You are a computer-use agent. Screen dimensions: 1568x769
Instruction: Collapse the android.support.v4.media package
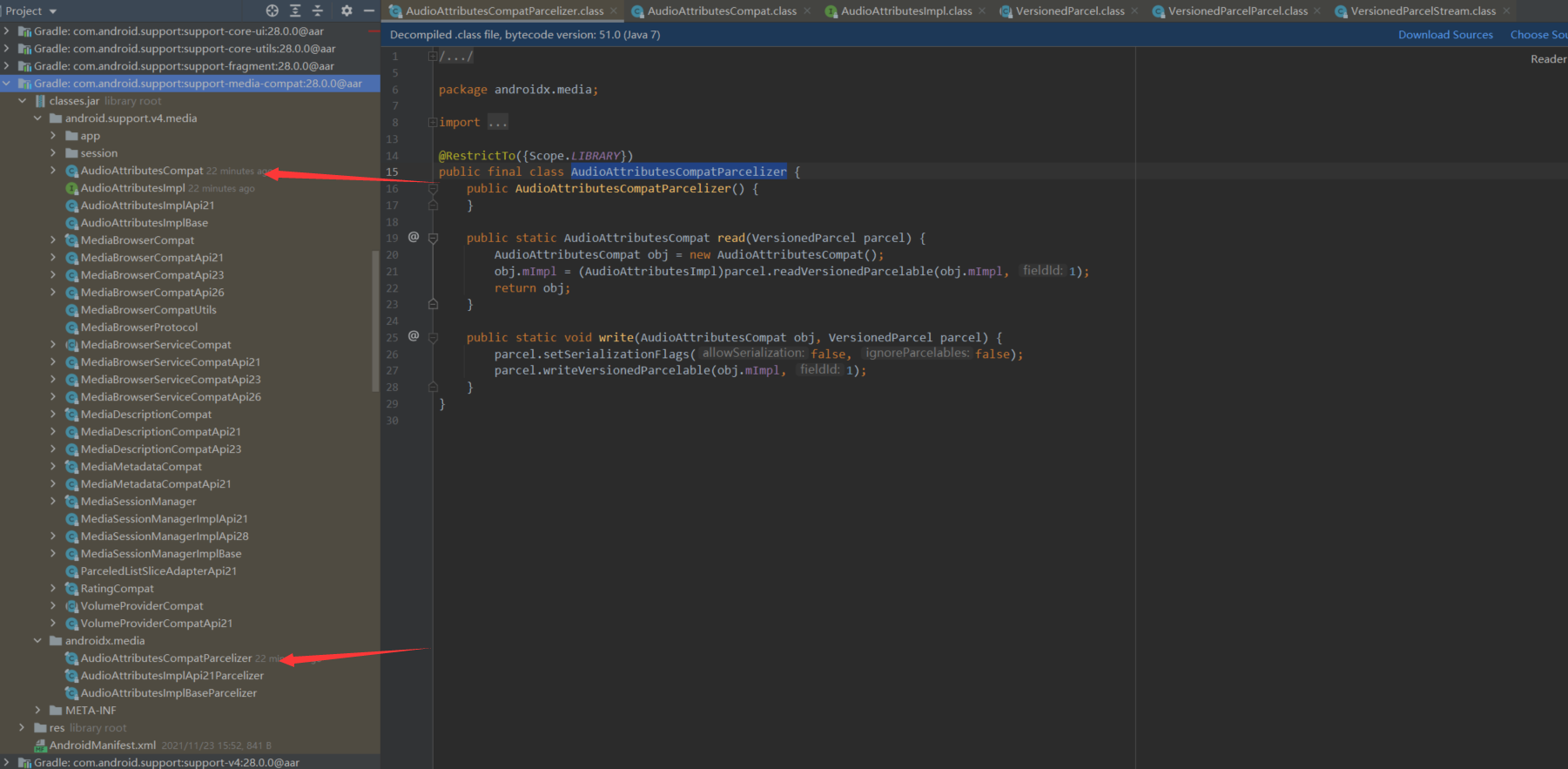[37, 118]
